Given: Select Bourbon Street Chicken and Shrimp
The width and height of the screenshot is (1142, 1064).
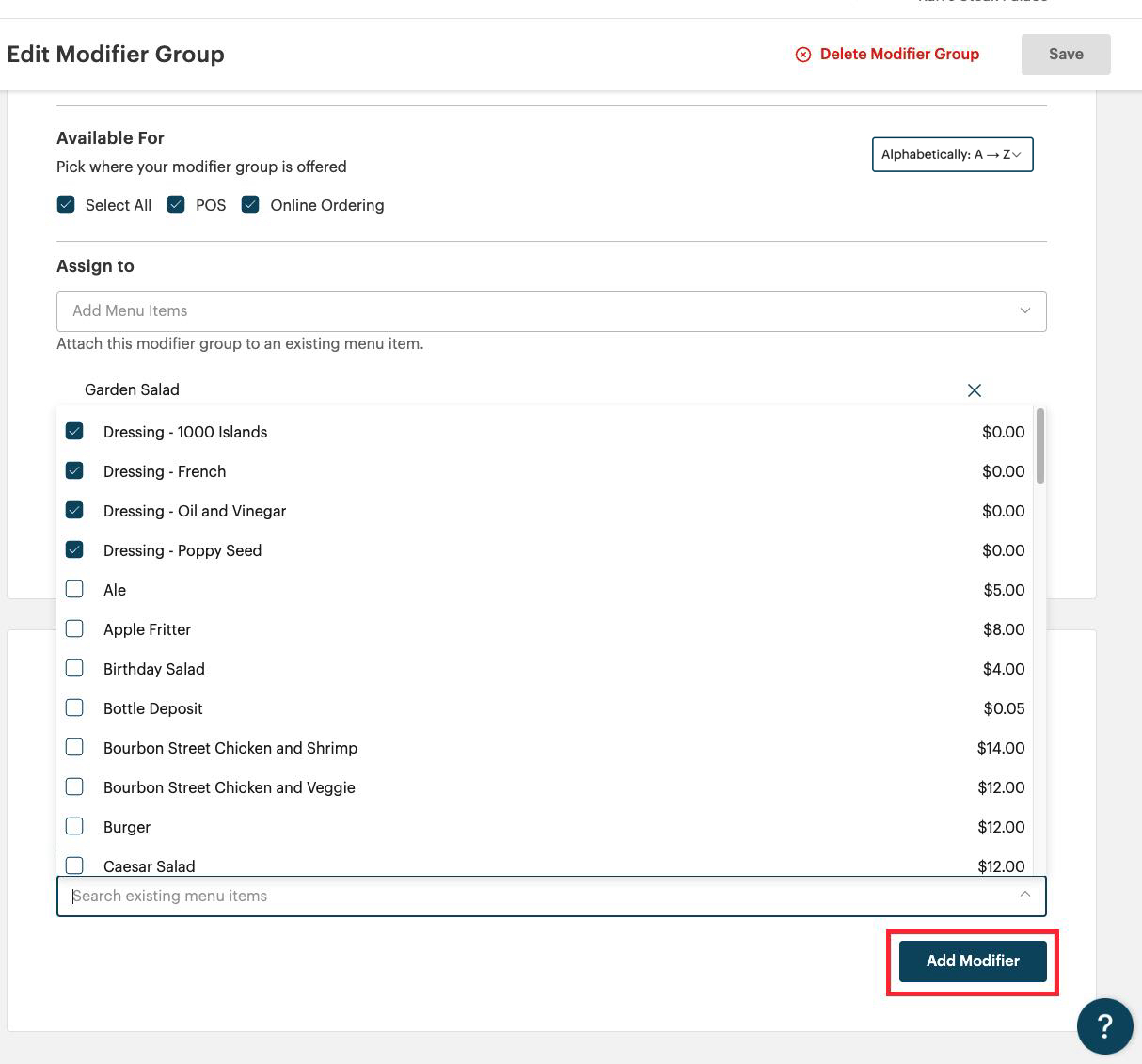Looking at the screenshot, I should point(74,747).
